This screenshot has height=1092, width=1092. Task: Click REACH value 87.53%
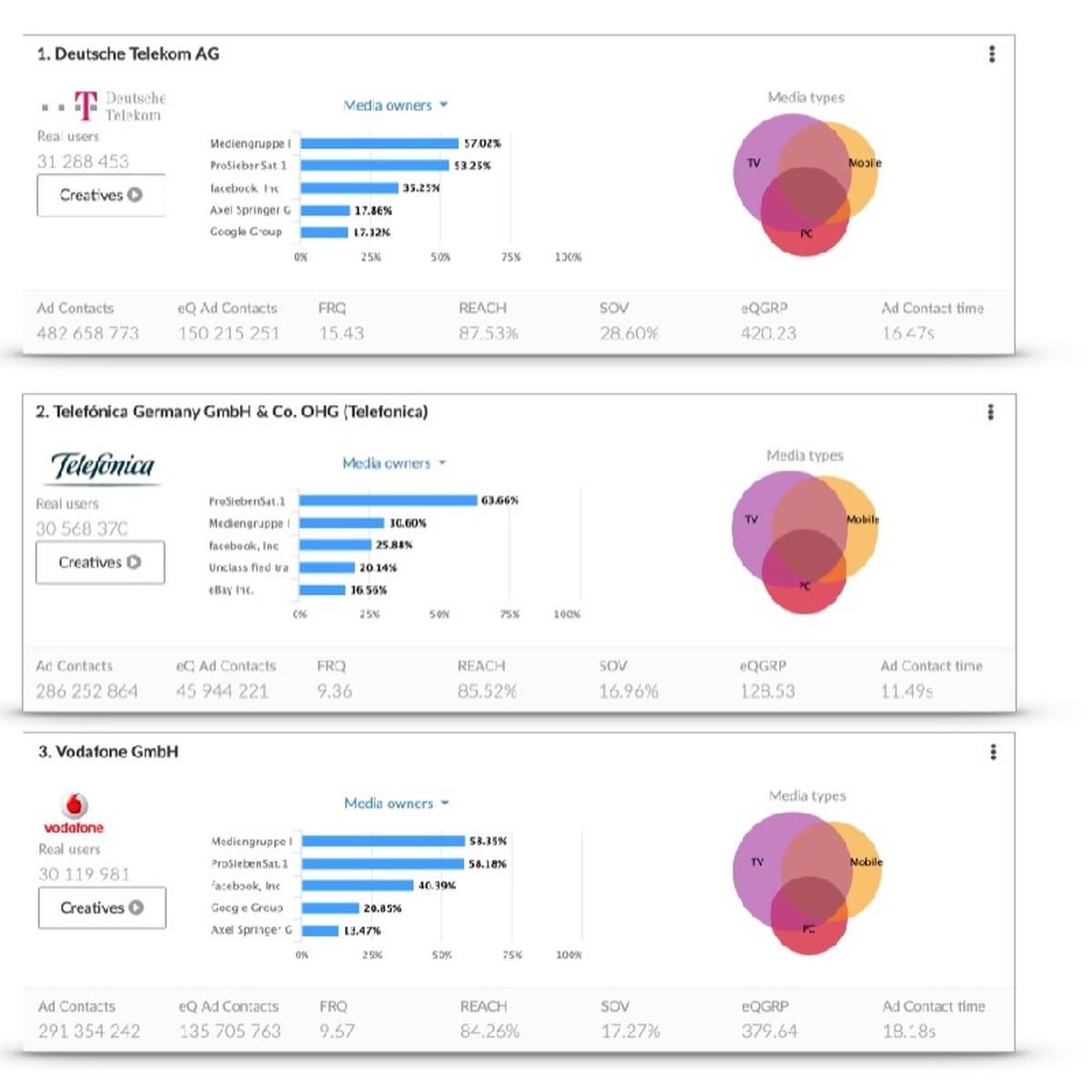(489, 333)
